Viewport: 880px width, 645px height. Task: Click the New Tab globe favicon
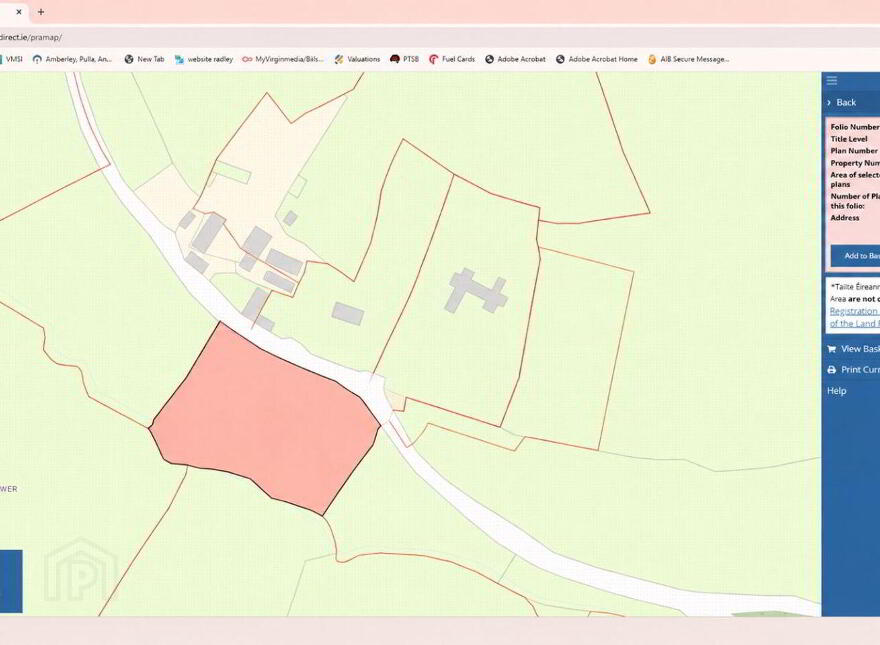click(x=129, y=59)
